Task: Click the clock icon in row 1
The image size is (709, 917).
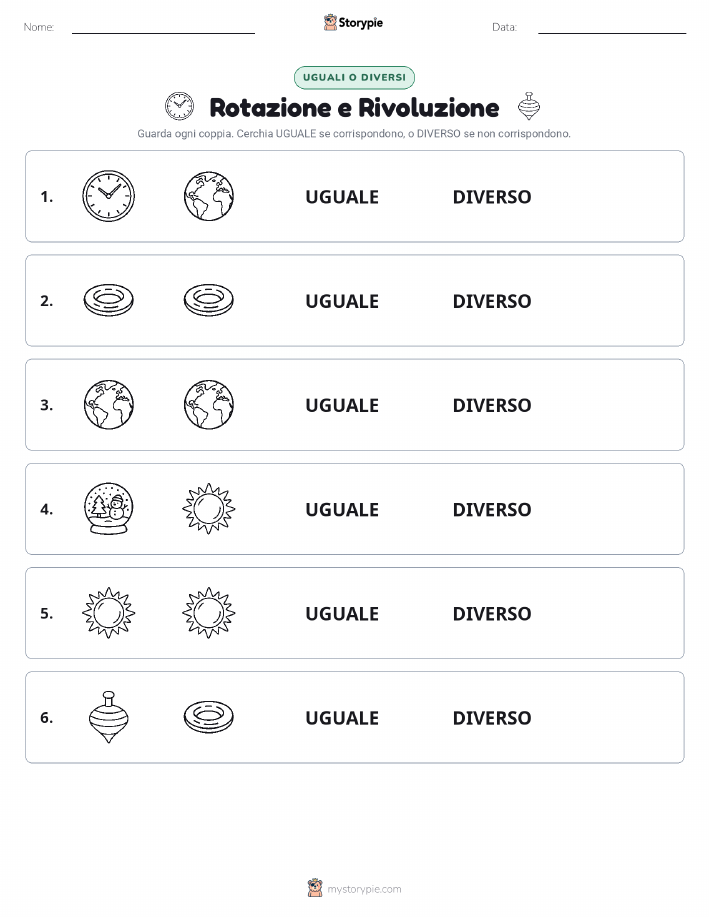Action: [x=108, y=196]
